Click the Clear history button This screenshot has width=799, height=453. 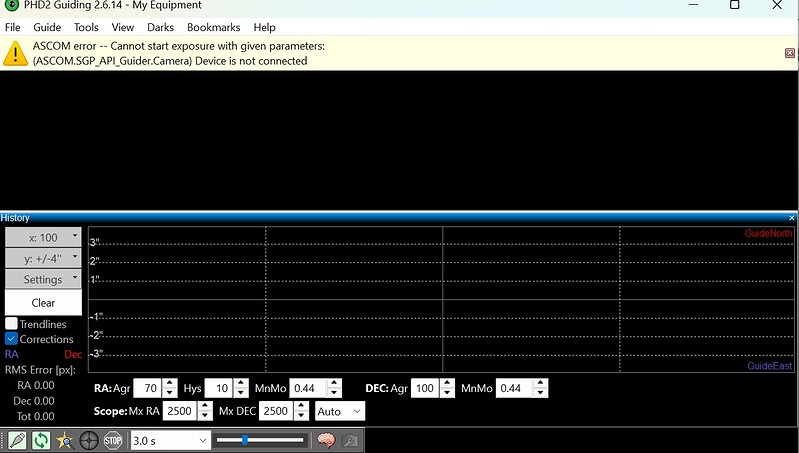[43, 302]
